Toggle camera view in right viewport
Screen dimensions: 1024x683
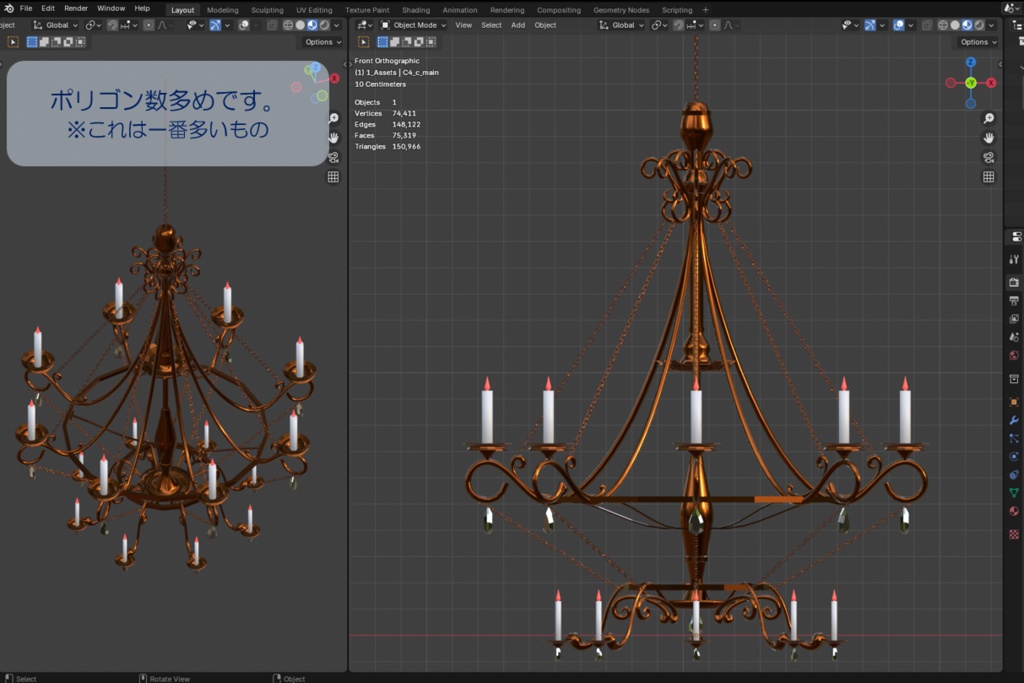pyautogui.click(x=988, y=157)
